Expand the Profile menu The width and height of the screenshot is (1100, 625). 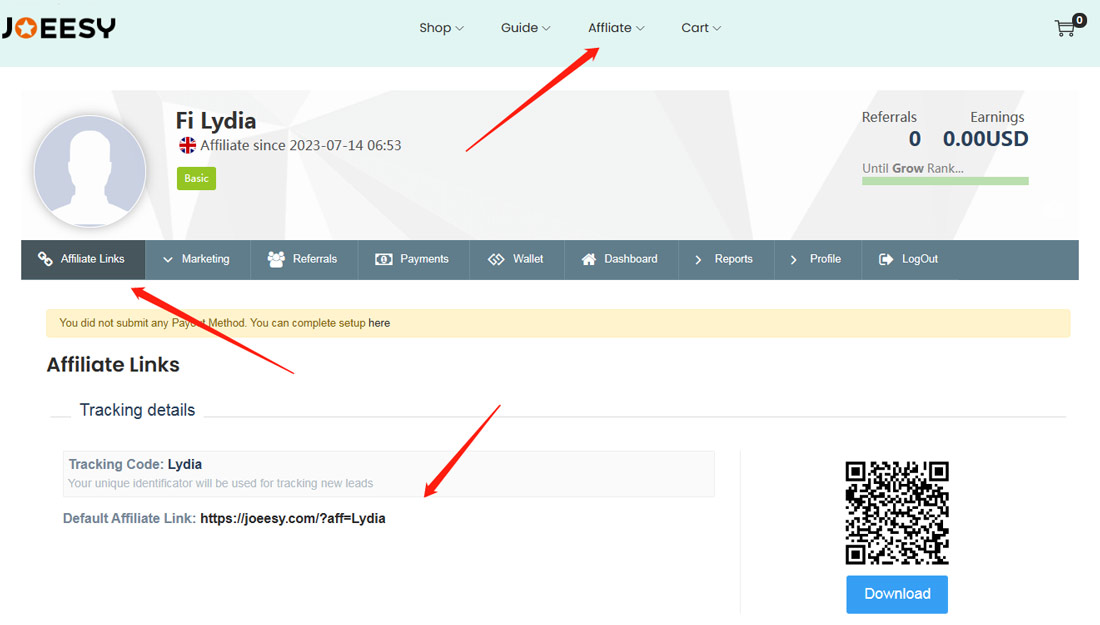pyautogui.click(x=815, y=259)
